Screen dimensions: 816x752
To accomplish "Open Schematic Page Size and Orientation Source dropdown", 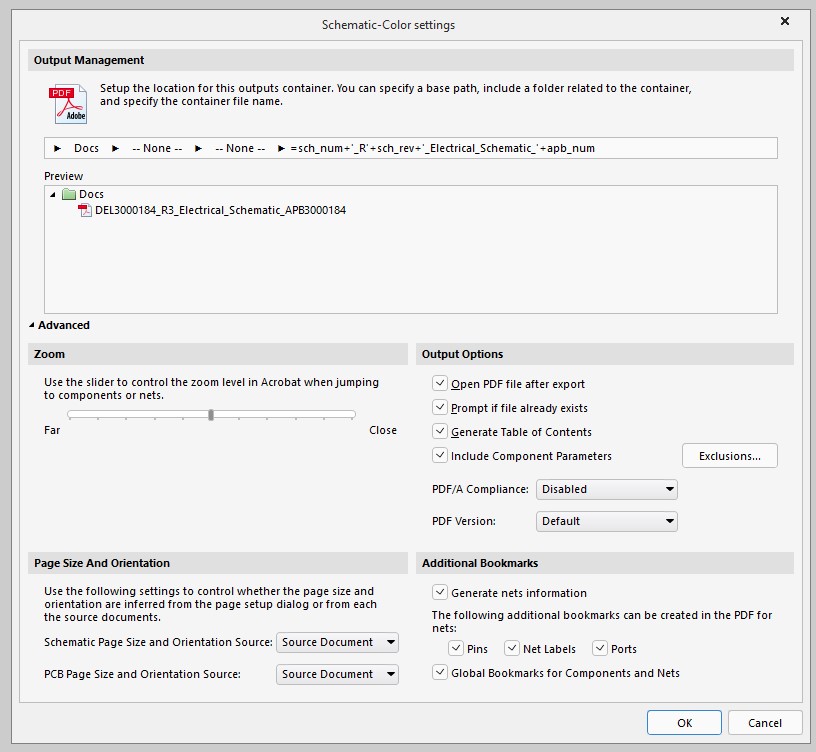I will (337, 642).
